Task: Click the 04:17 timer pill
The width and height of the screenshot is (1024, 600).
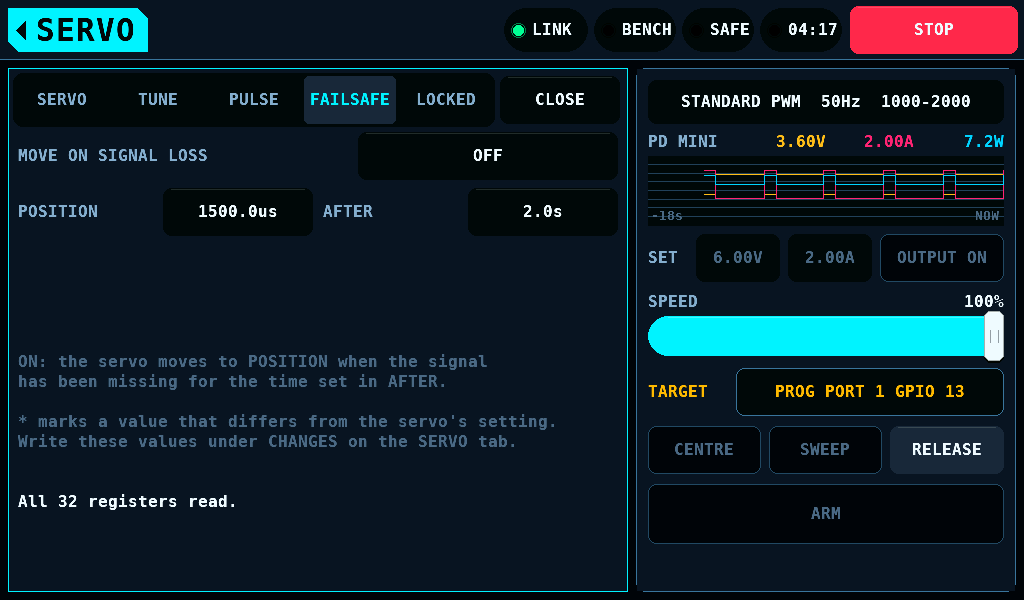Action: (x=801, y=30)
